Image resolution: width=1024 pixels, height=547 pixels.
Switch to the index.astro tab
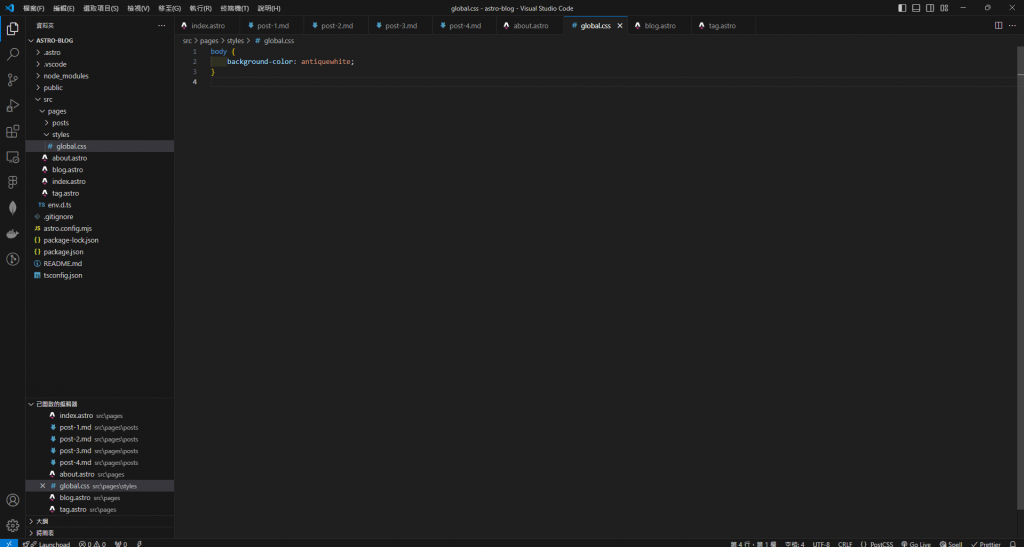pyautogui.click(x=207, y=25)
